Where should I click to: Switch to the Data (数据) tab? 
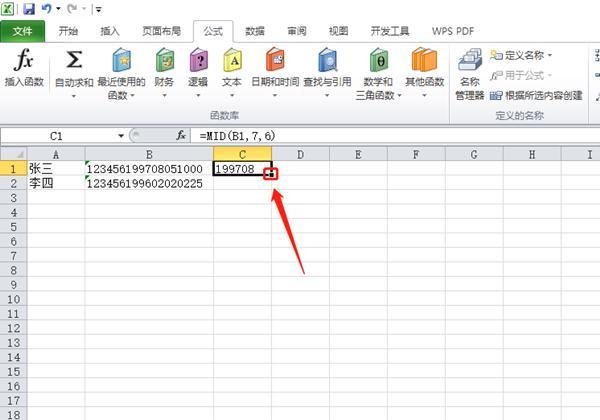[255, 31]
